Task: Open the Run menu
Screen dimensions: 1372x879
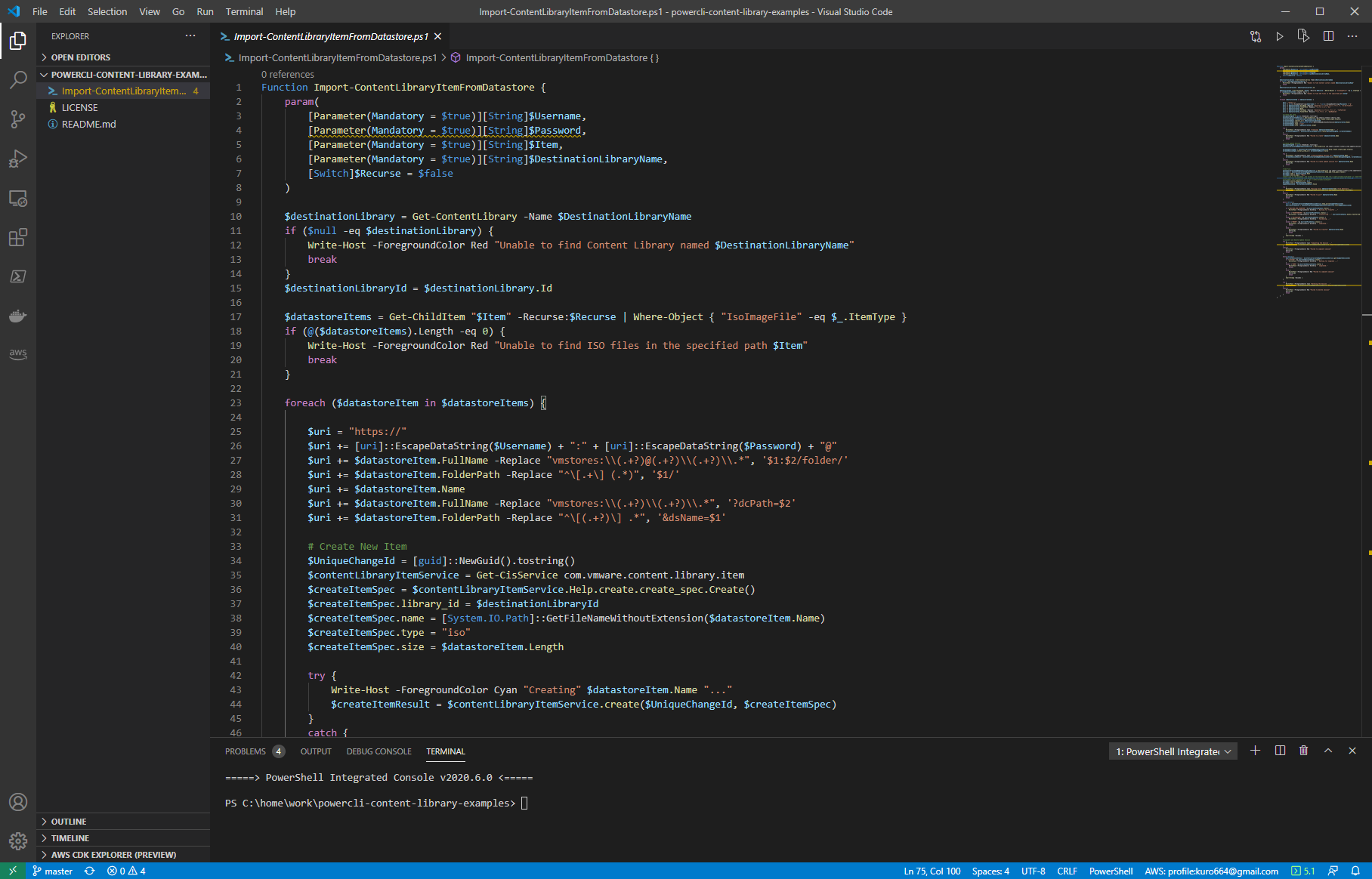Action: click(205, 11)
